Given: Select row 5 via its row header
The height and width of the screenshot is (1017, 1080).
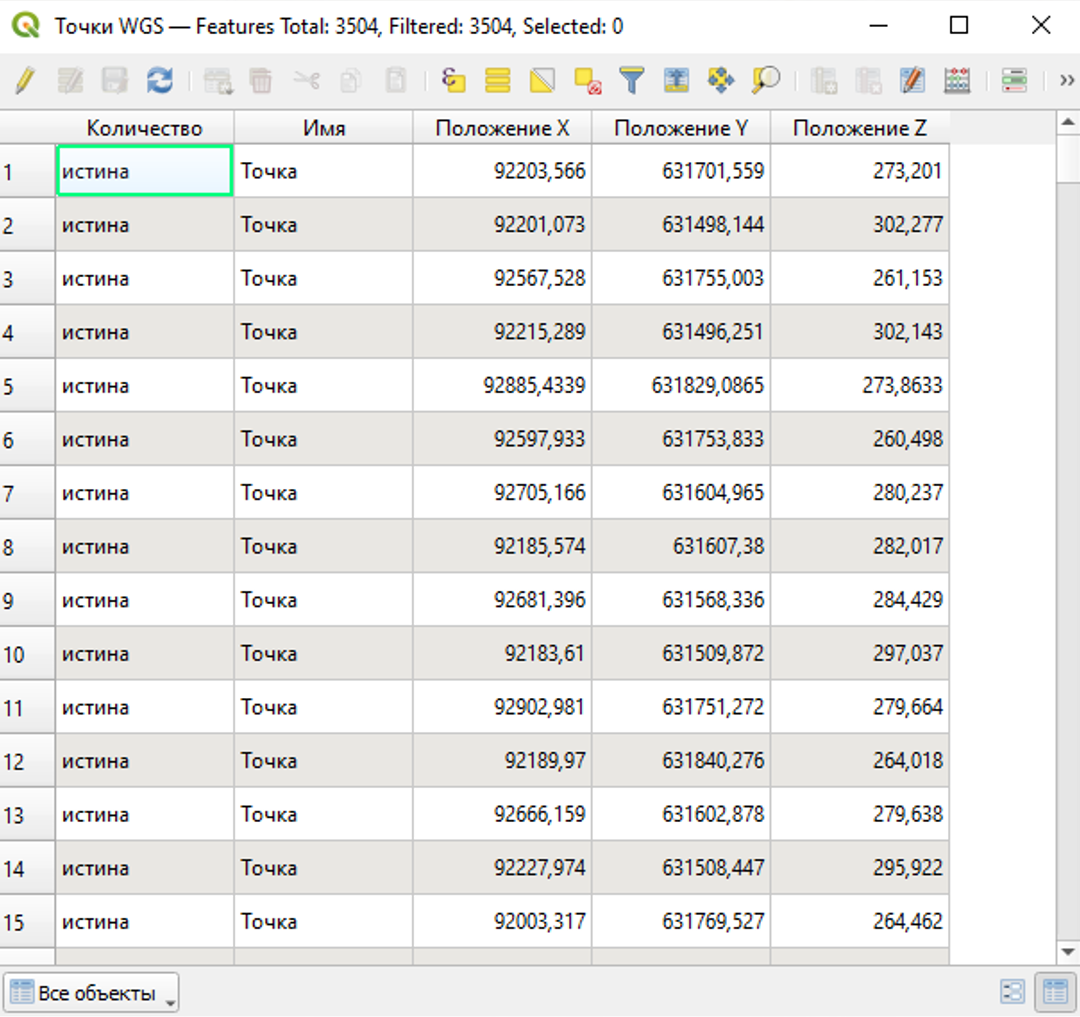Looking at the screenshot, I should (27, 386).
